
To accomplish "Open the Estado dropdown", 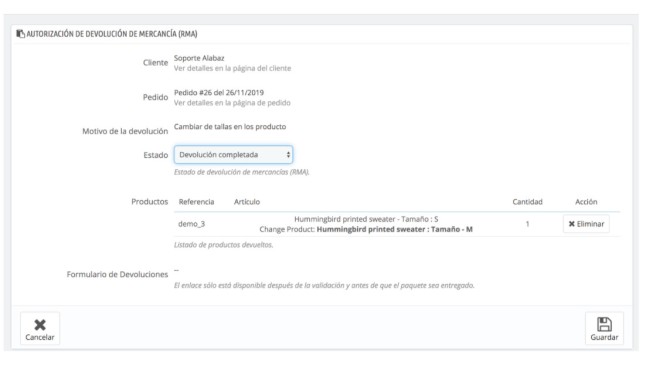I will point(234,155).
